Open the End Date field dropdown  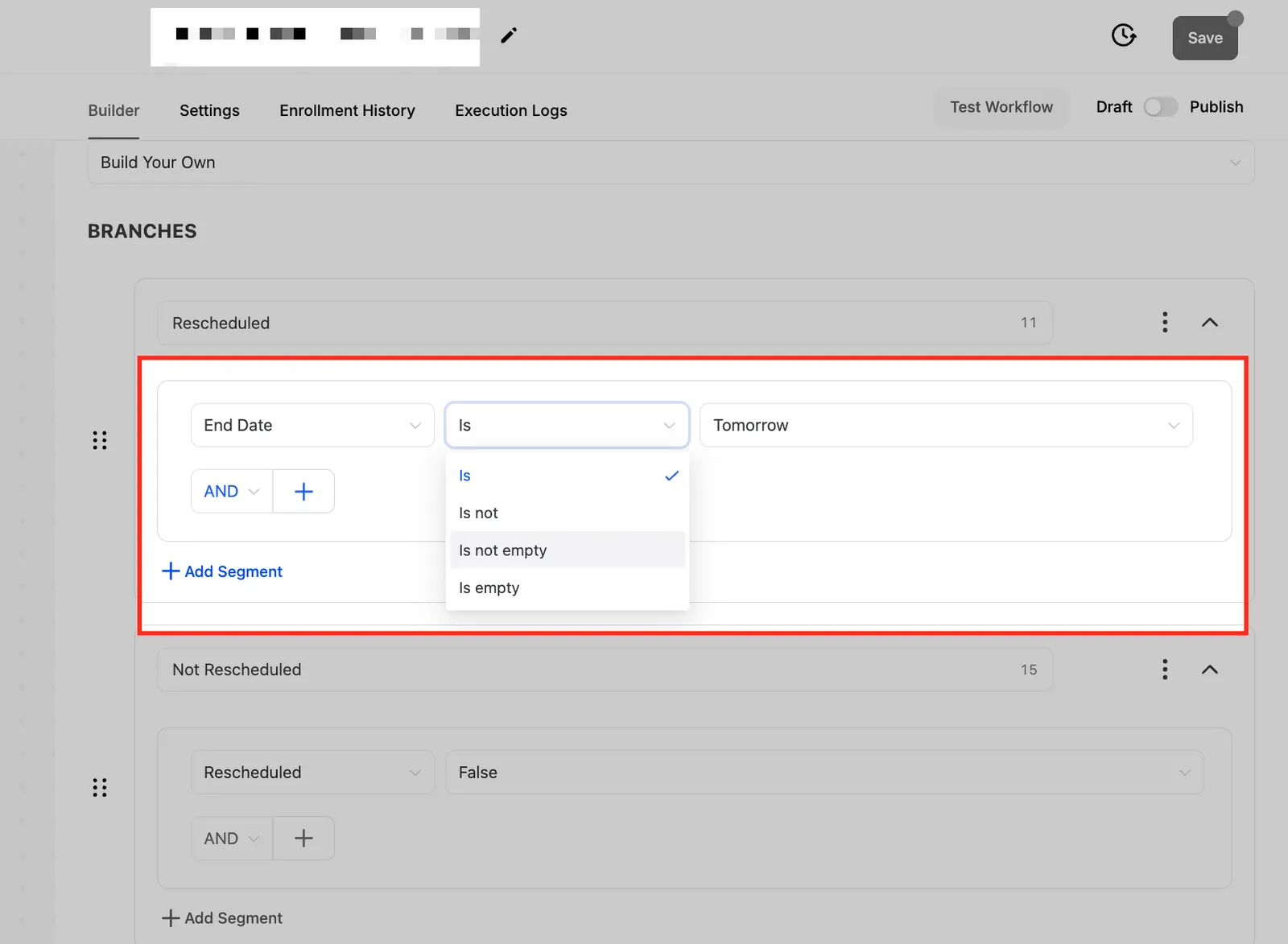tap(312, 425)
